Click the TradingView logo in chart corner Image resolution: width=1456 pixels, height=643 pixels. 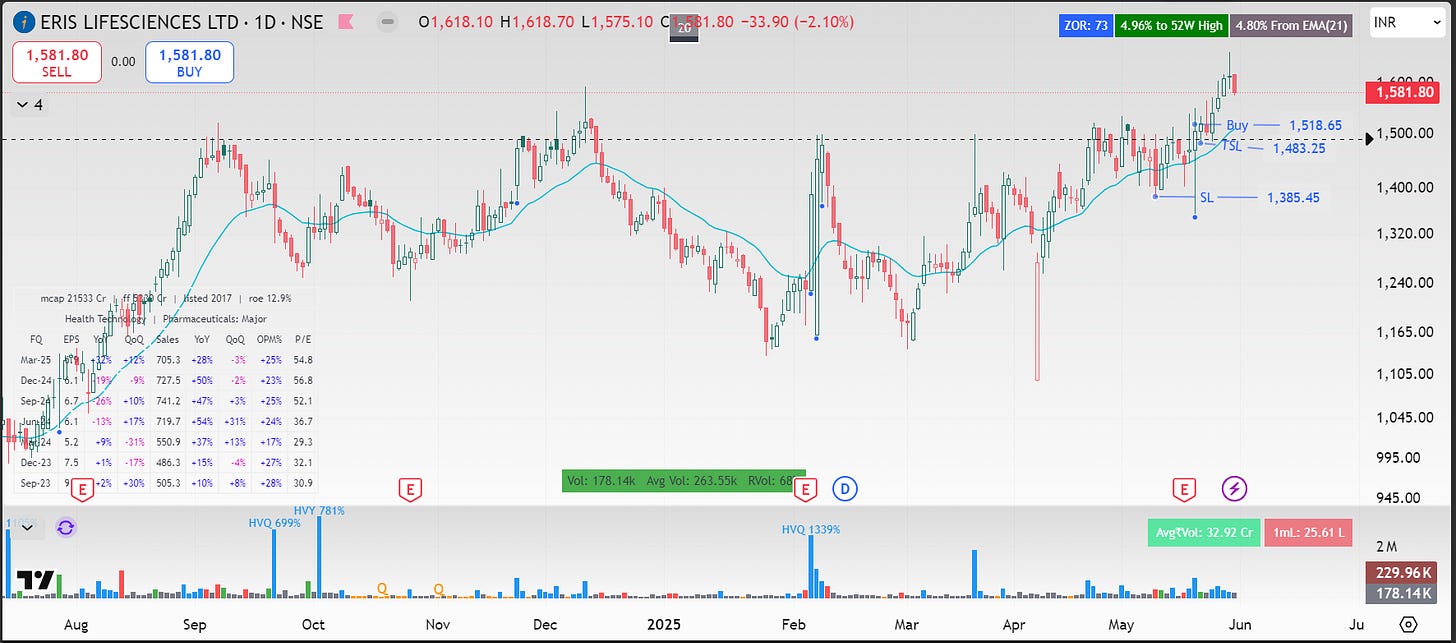(37, 581)
